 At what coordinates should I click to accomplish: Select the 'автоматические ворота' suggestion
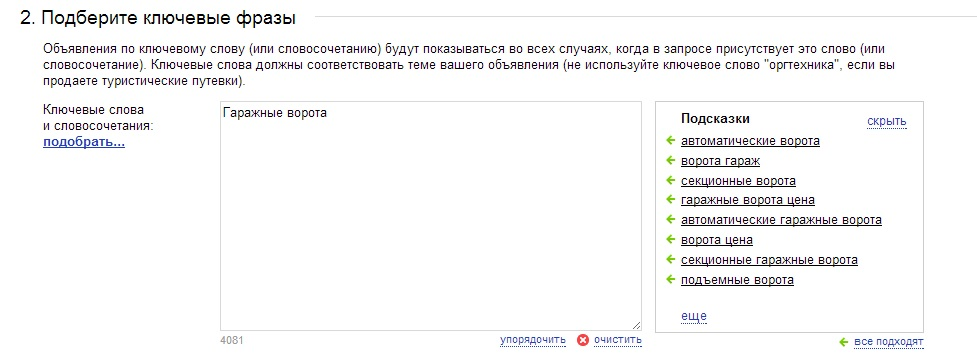pyautogui.click(x=750, y=141)
